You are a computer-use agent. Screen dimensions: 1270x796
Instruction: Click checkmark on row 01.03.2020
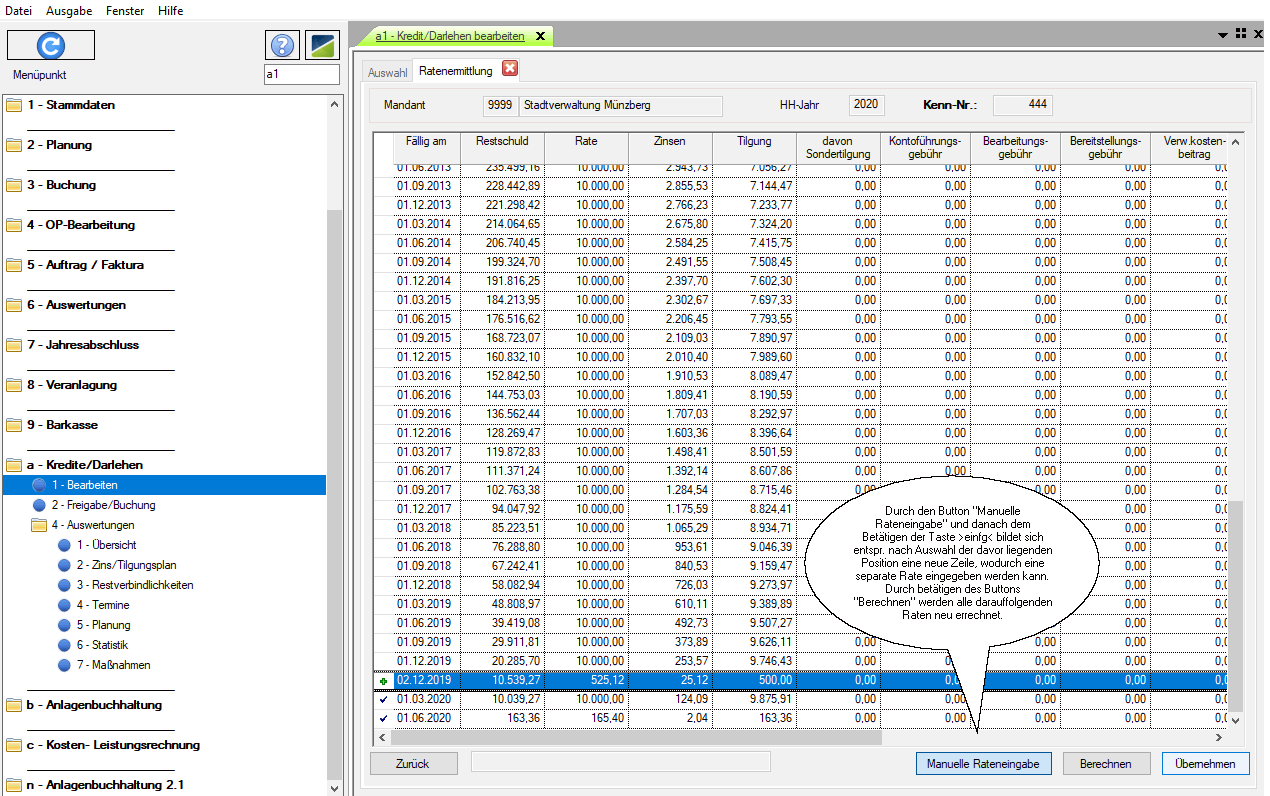pyautogui.click(x=383, y=700)
